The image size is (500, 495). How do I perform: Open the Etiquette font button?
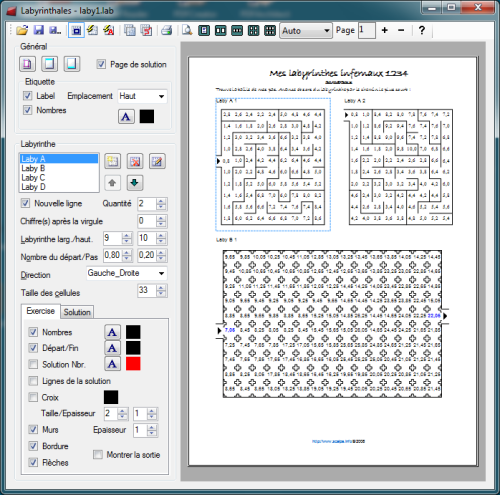pyautogui.click(x=126, y=117)
